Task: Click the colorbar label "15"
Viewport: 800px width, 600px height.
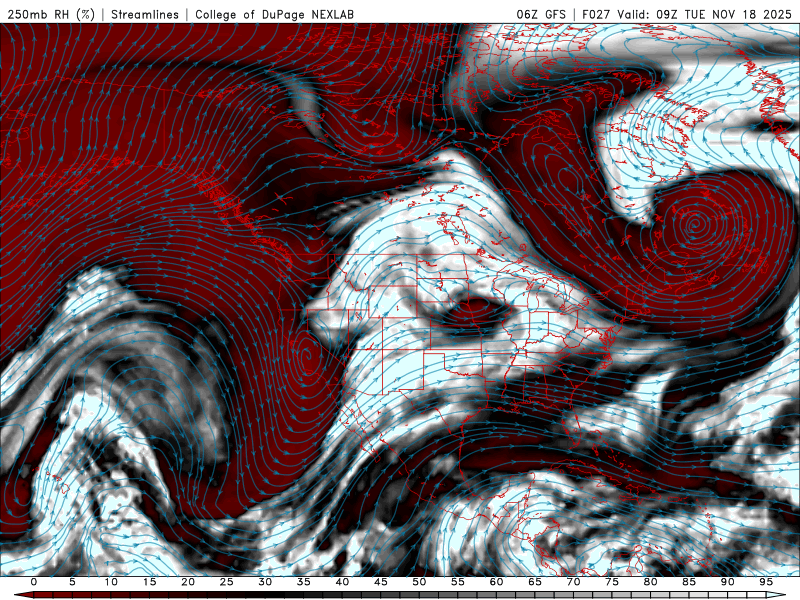Action: tap(149, 582)
